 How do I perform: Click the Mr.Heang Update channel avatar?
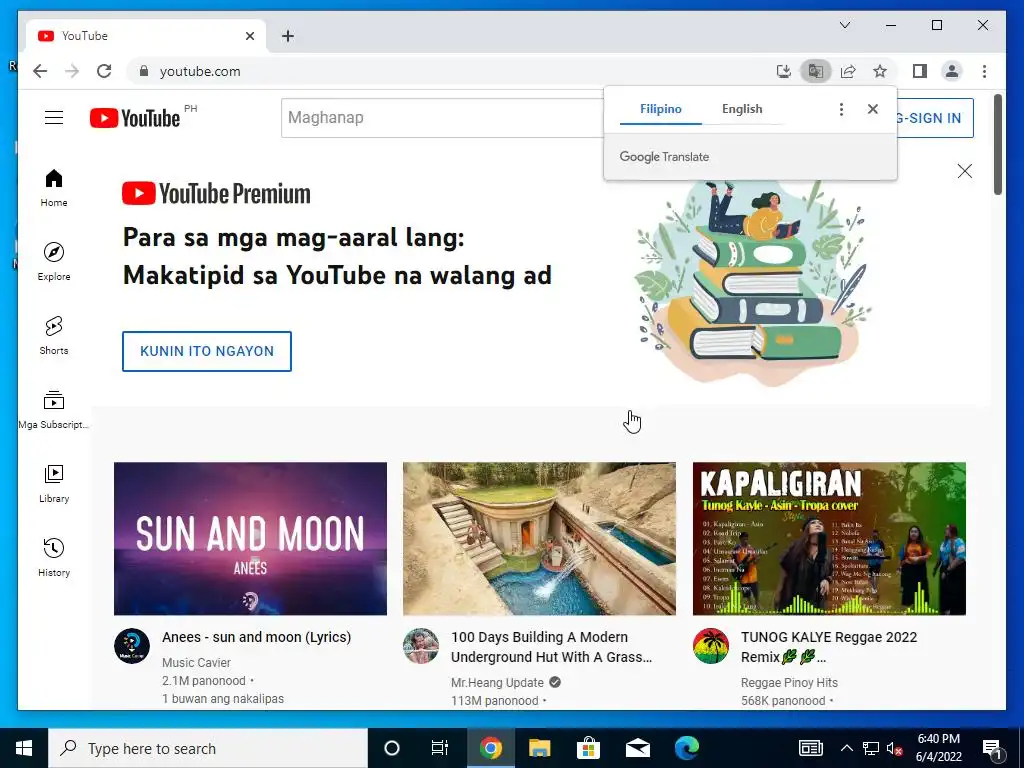(x=421, y=647)
